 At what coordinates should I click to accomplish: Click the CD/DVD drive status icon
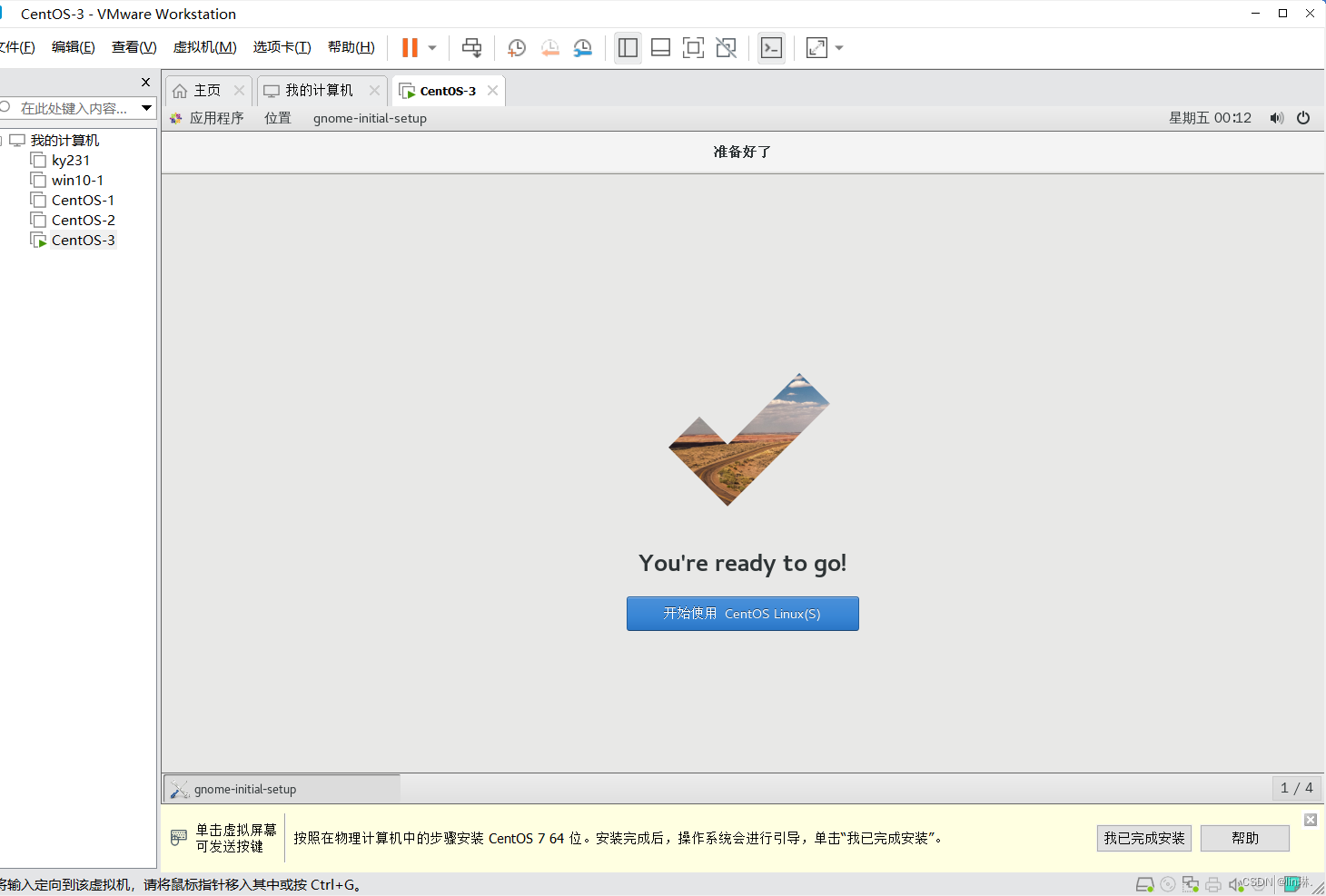(1168, 884)
